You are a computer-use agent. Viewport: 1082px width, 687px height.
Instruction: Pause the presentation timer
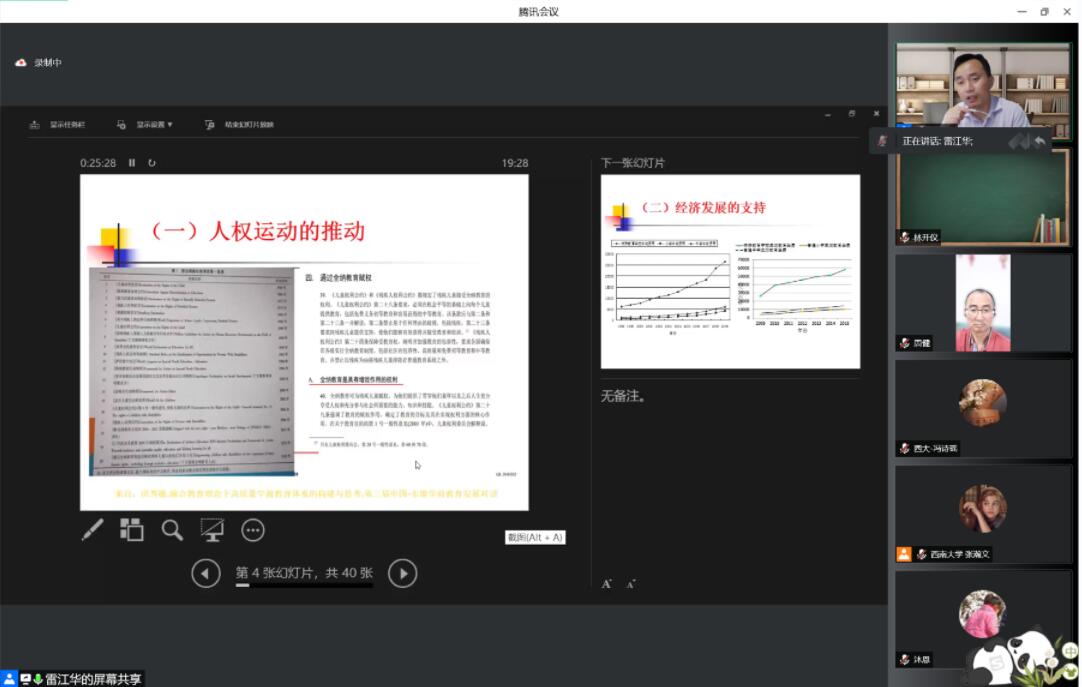pyautogui.click(x=132, y=163)
